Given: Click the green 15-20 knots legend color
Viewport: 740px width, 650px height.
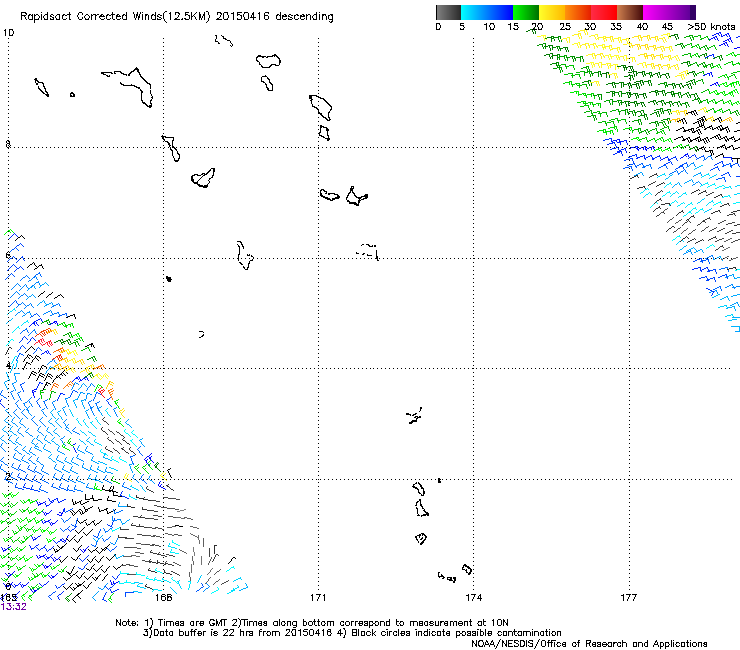Looking at the screenshot, I should 526,12.
